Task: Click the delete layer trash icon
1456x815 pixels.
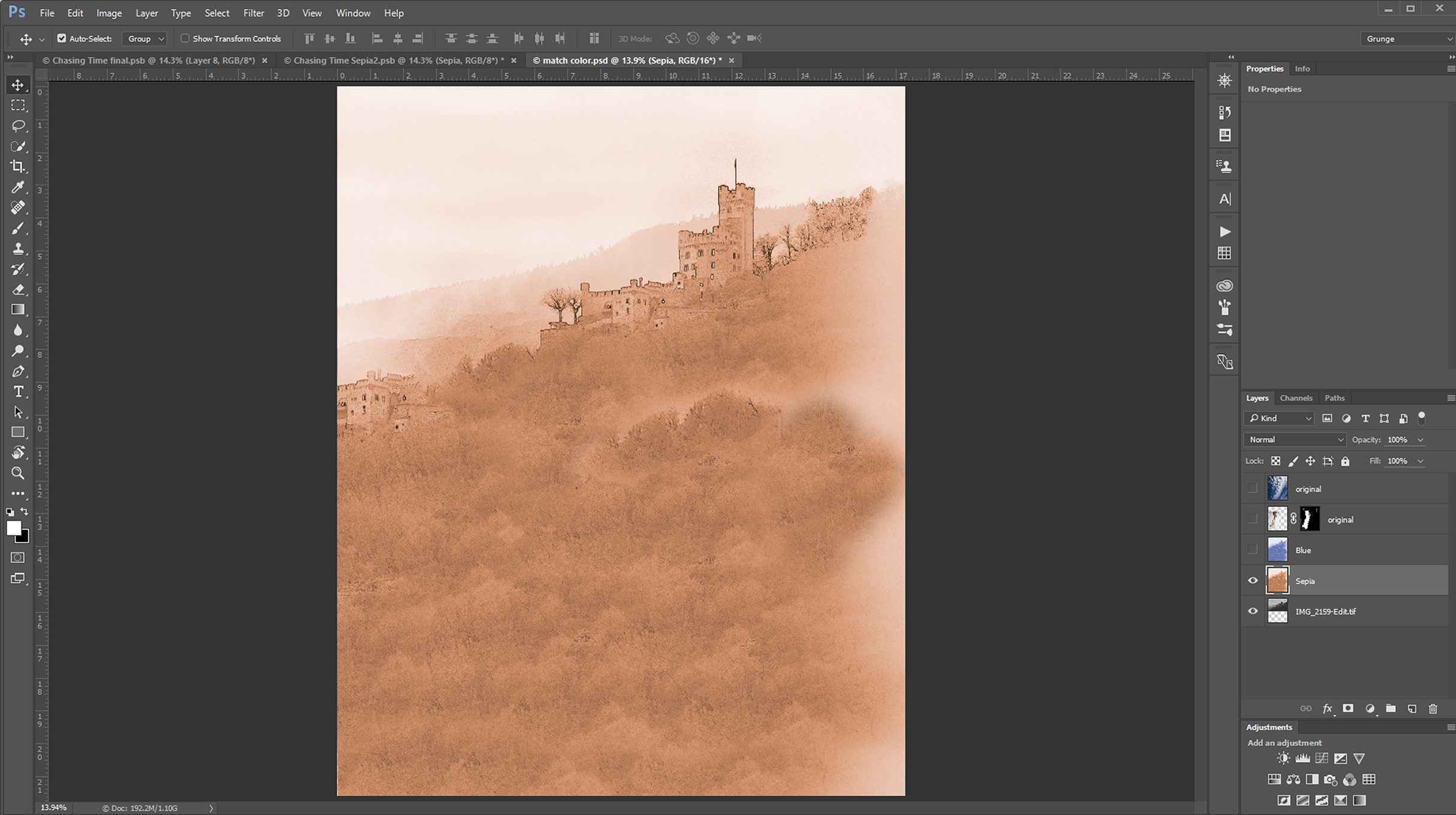Action: (1433, 709)
